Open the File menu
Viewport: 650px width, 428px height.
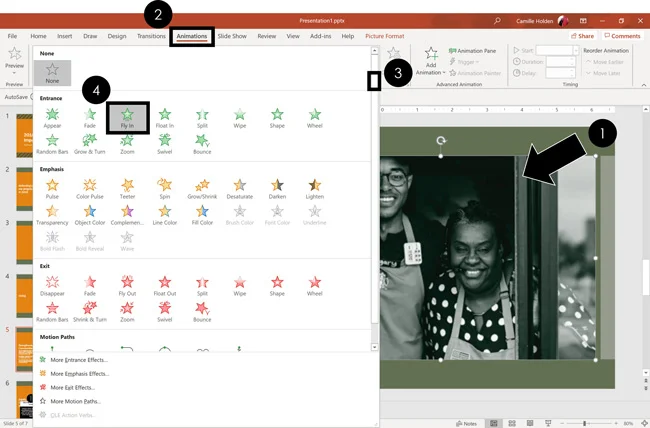point(12,36)
